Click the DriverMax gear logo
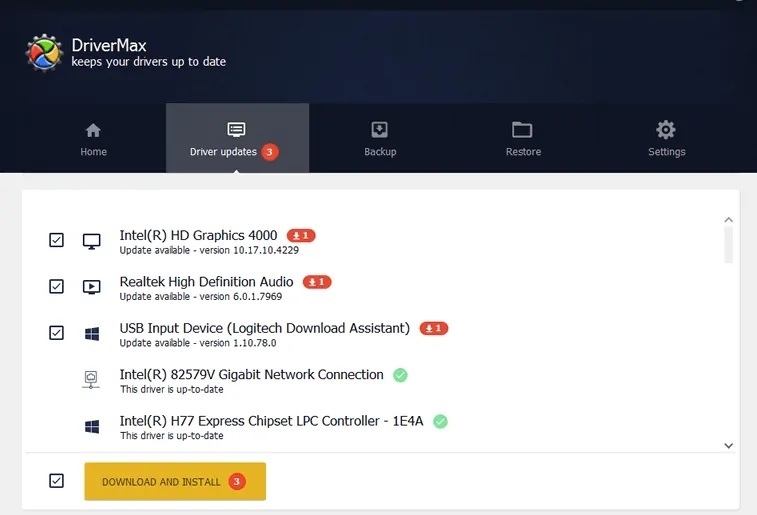This screenshot has height=515, width=757. 44,53
